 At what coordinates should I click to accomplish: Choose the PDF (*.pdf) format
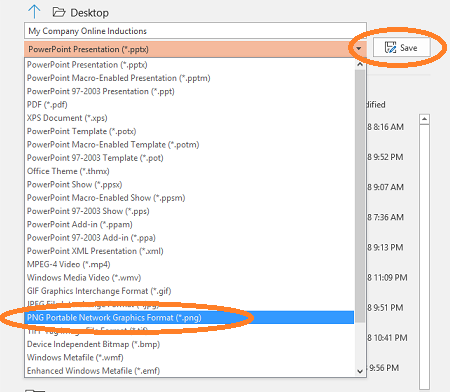pos(190,105)
